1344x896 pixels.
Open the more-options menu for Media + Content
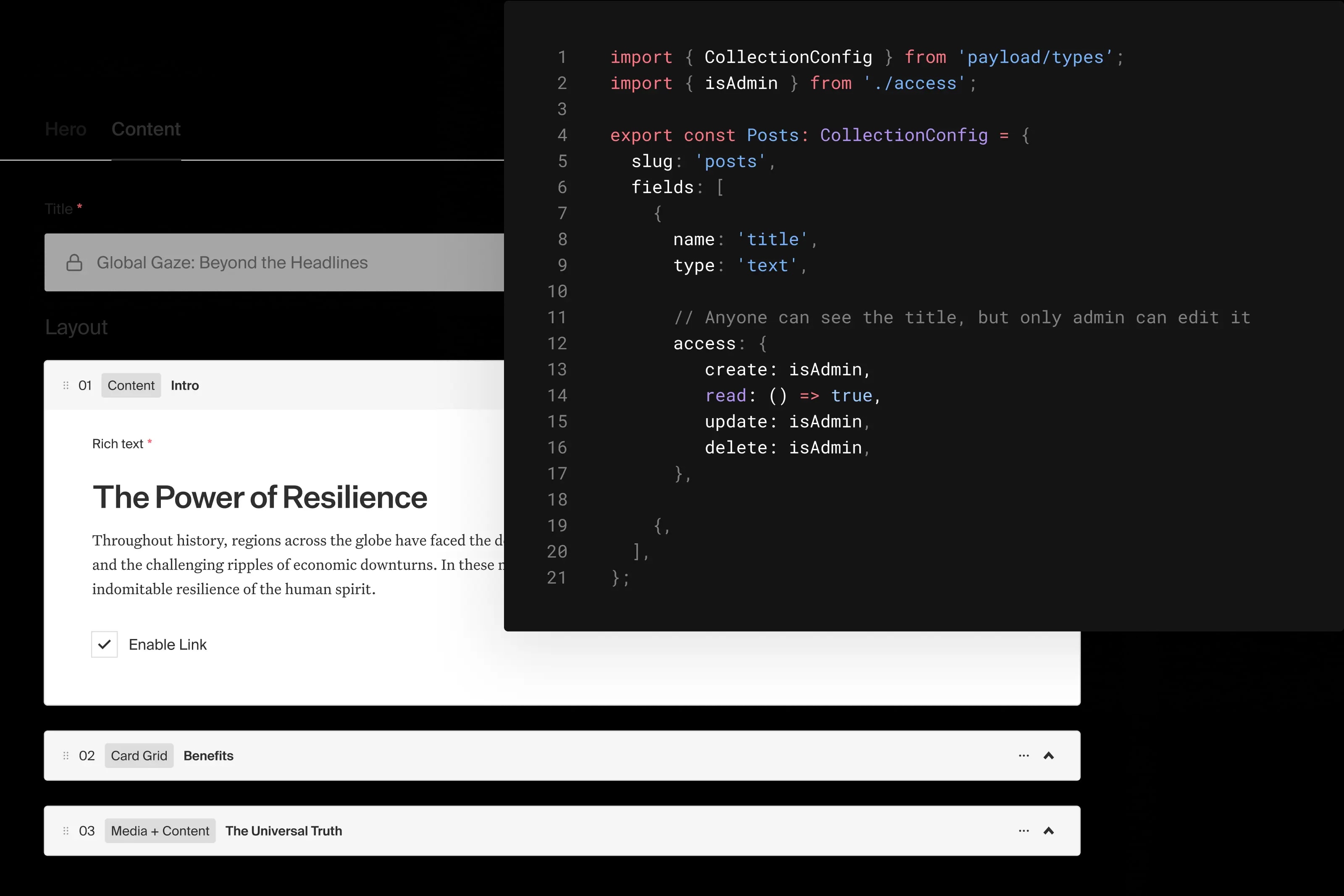(x=1023, y=830)
